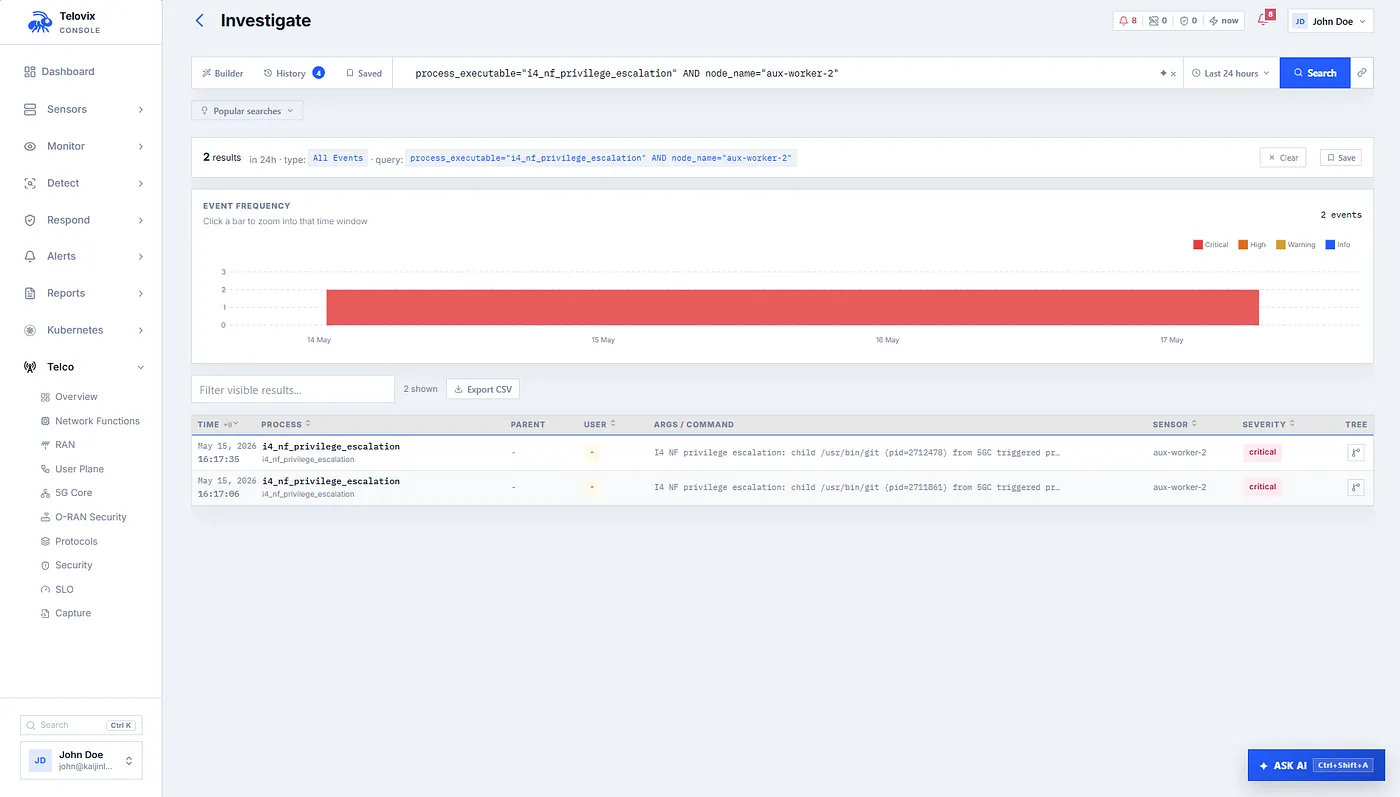Toggle Info series in chart legend
The image size is (1400, 797).
pos(1338,245)
